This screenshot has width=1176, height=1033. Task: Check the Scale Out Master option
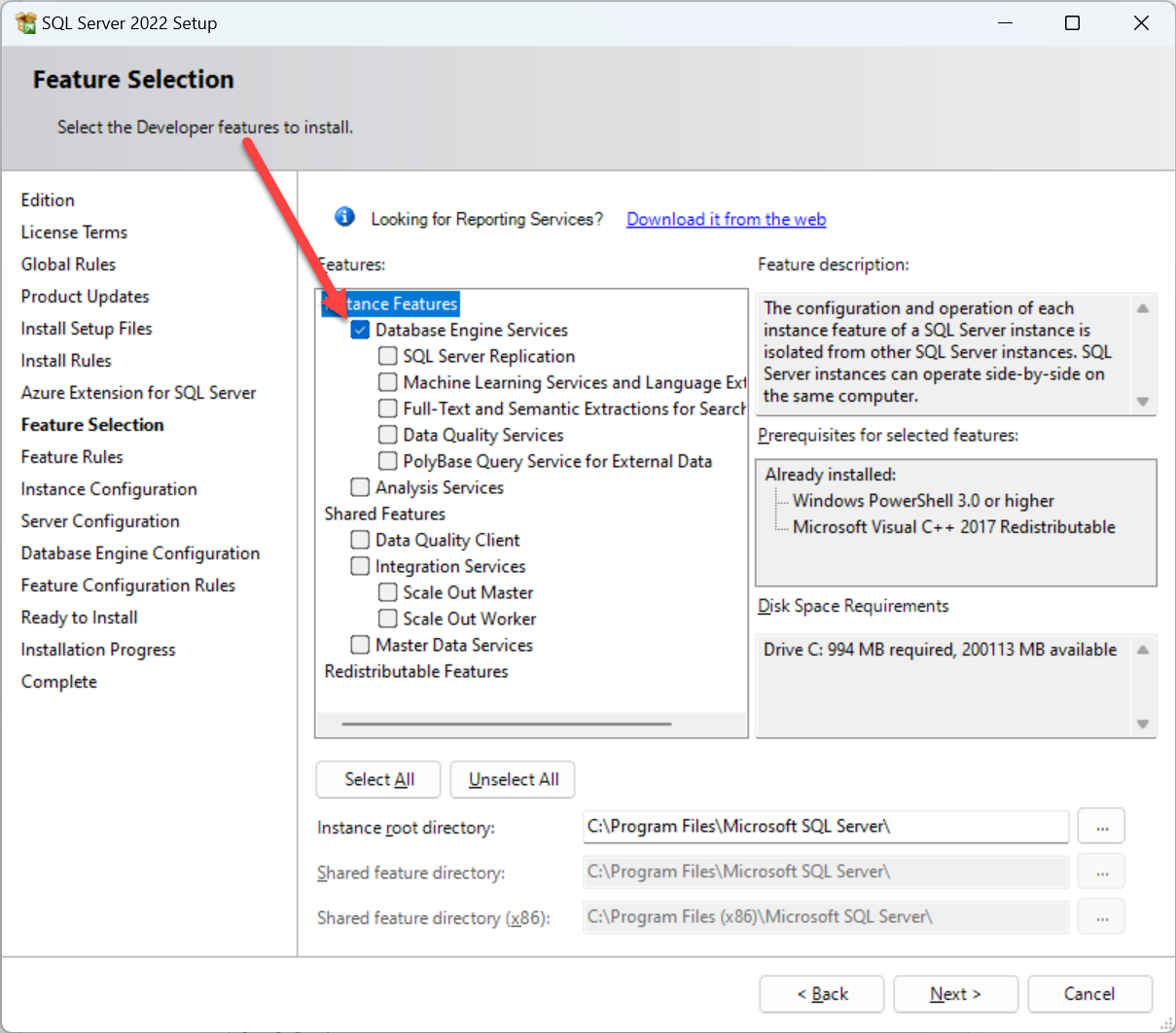pyautogui.click(x=387, y=592)
